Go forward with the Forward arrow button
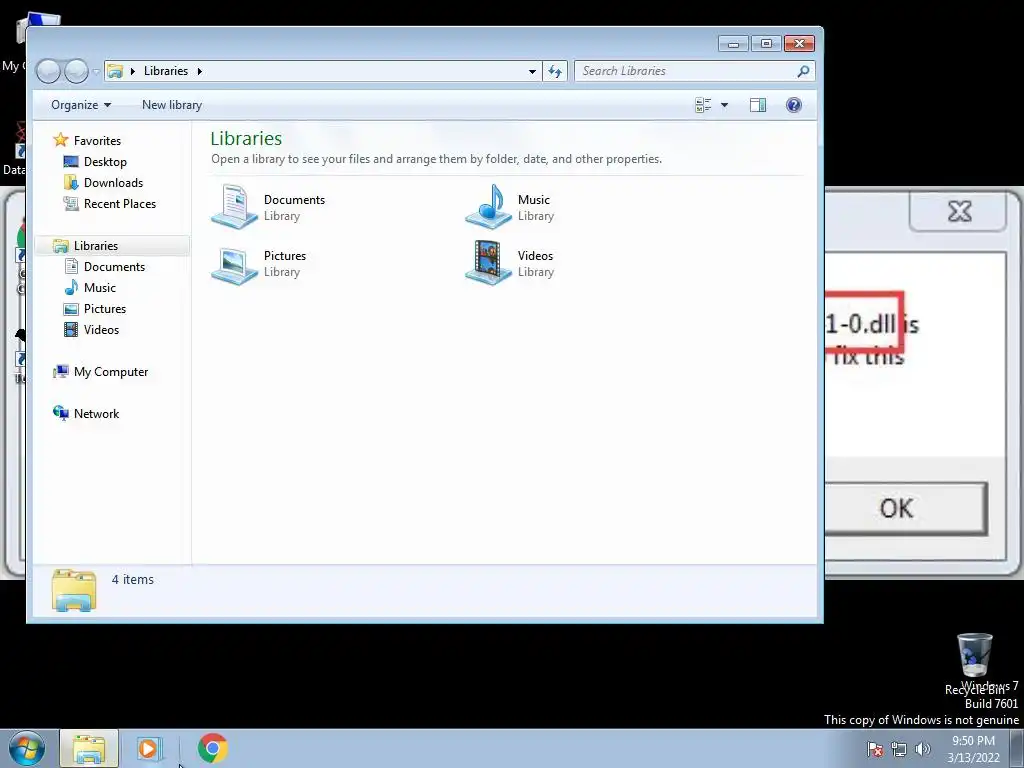 (x=76, y=71)
